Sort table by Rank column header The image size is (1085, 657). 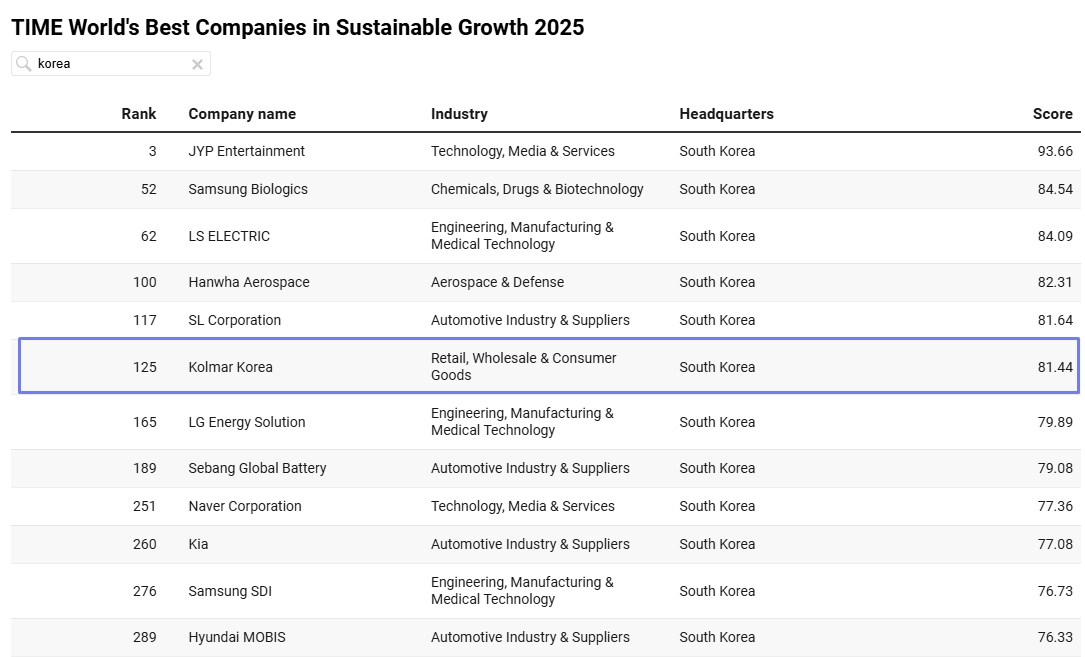tap(138, 114)
